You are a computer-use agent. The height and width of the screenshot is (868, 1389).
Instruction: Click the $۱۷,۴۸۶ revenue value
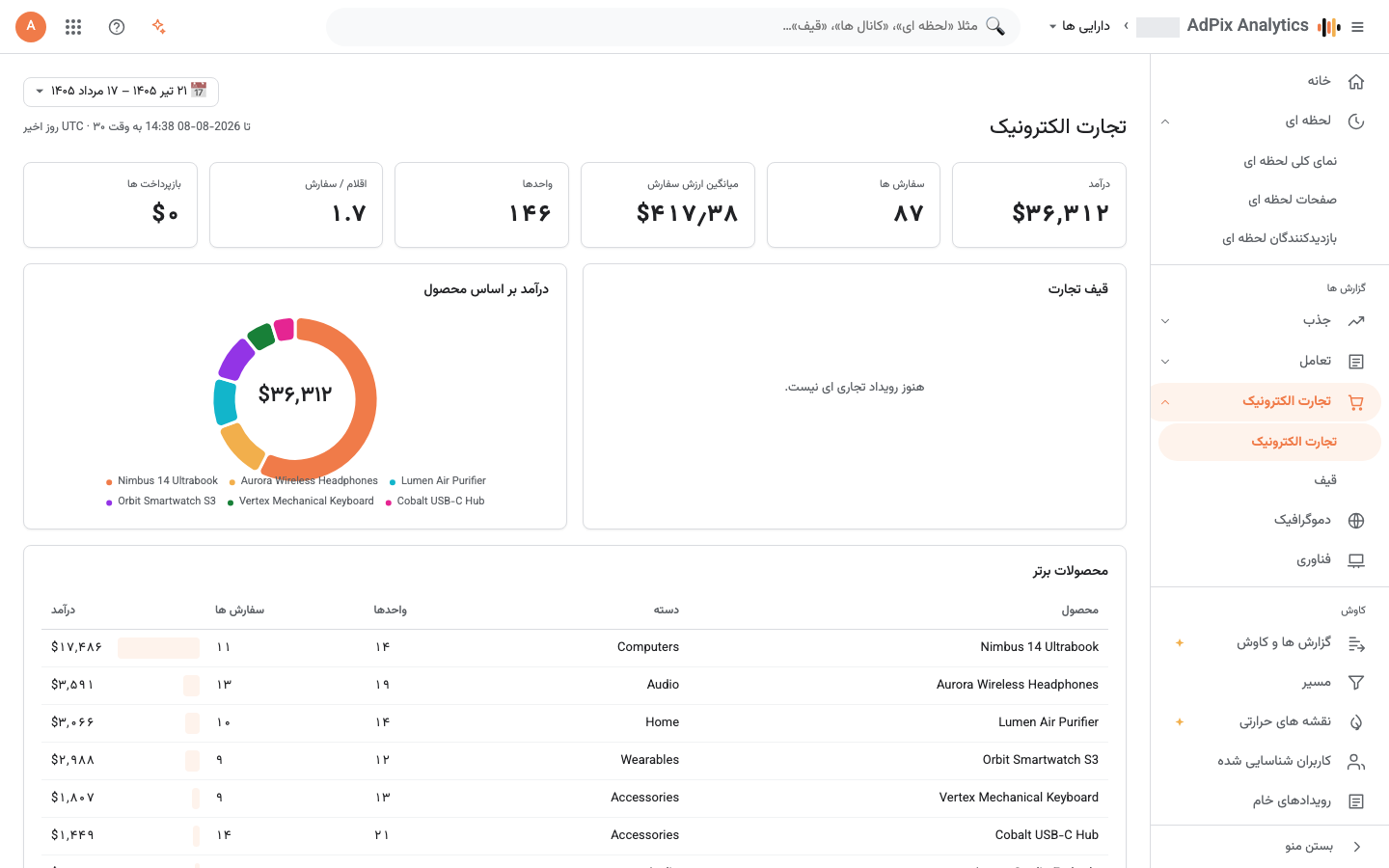76,647
